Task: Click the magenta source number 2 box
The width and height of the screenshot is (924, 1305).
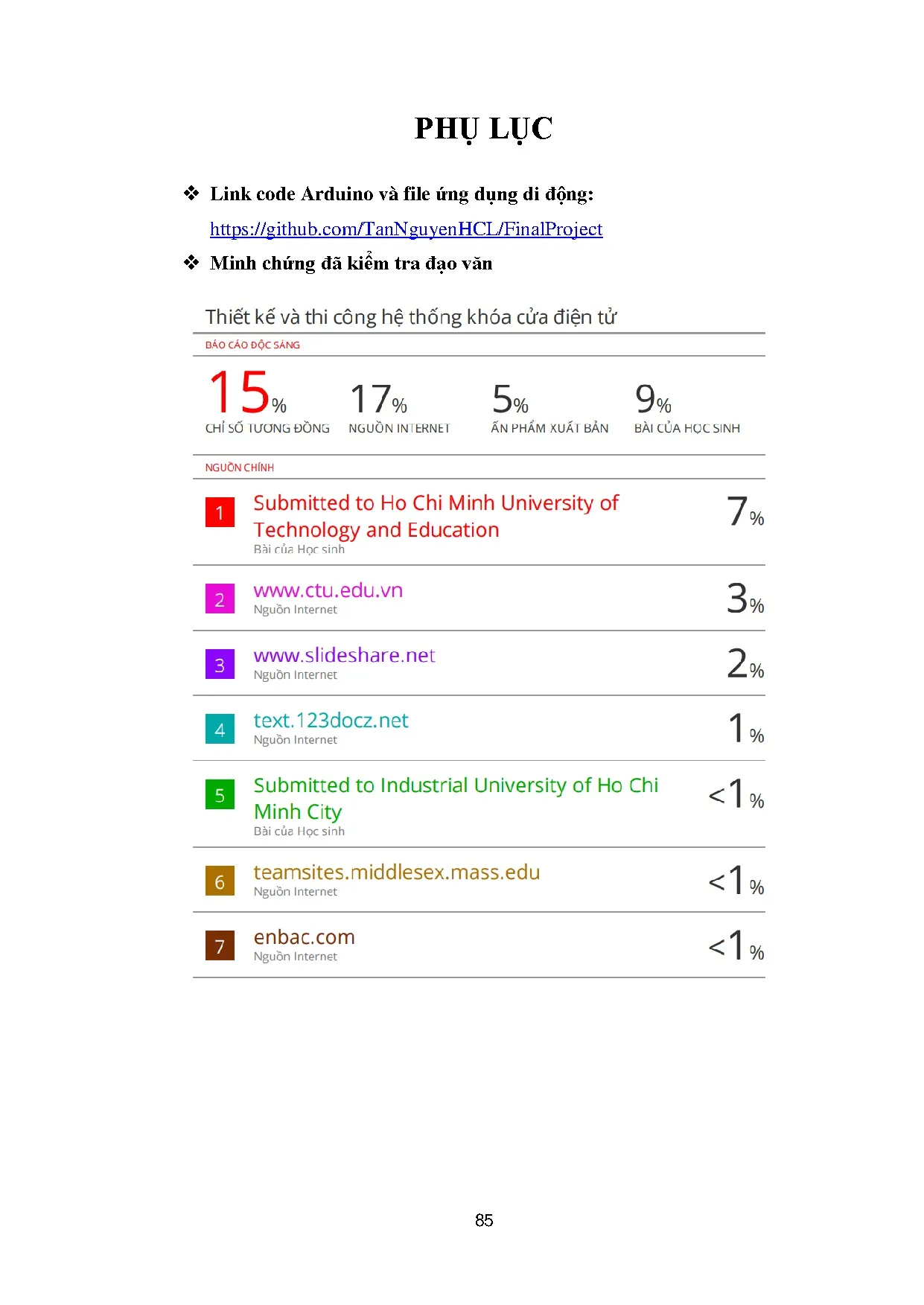Action: coord(220,599)
